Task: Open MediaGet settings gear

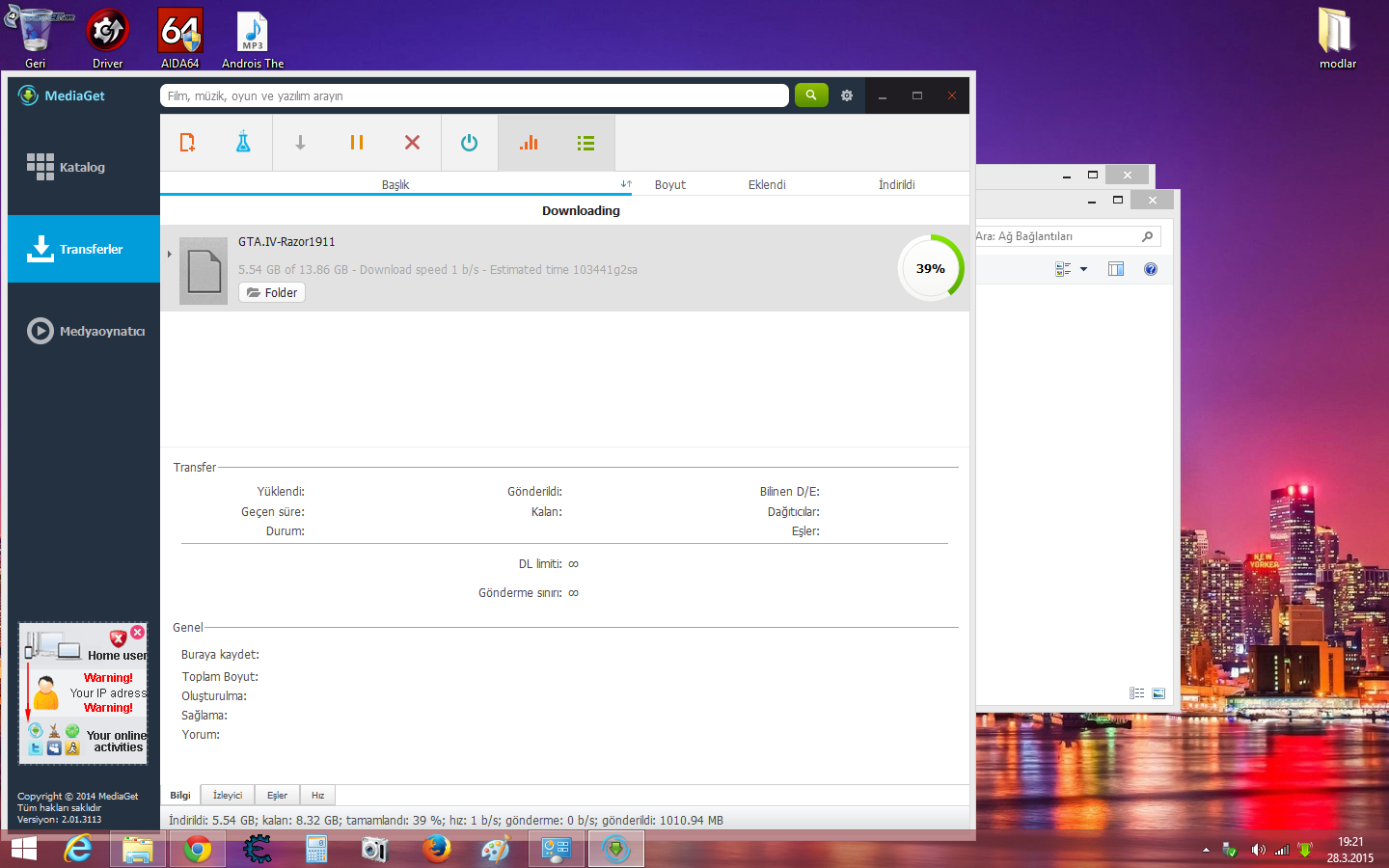Action: click(847, 95)
